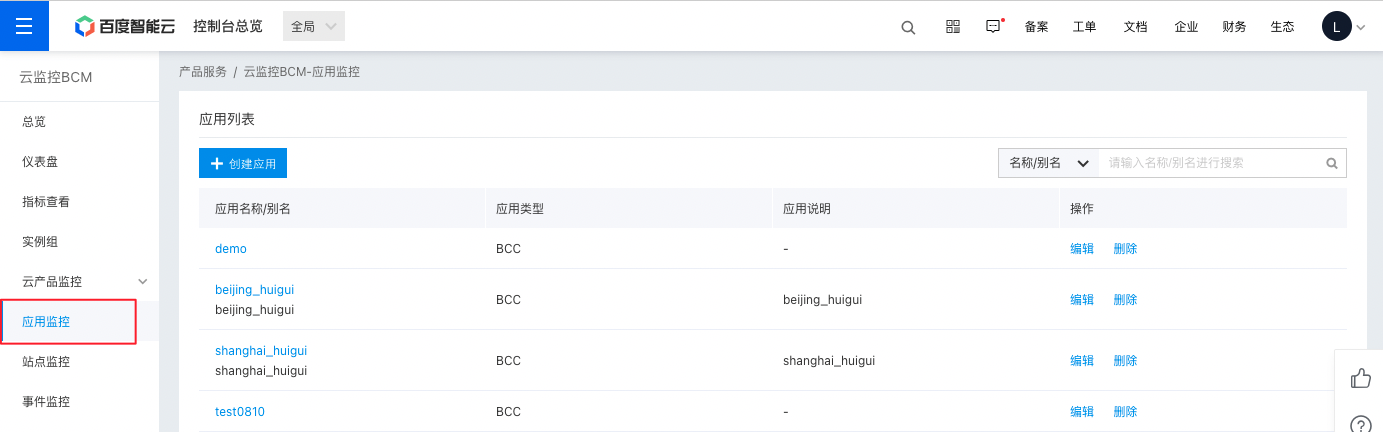Click the user avatar L icon
Image resolution: width=1383 pixels, height=432 pixels.
[1336, 27]
